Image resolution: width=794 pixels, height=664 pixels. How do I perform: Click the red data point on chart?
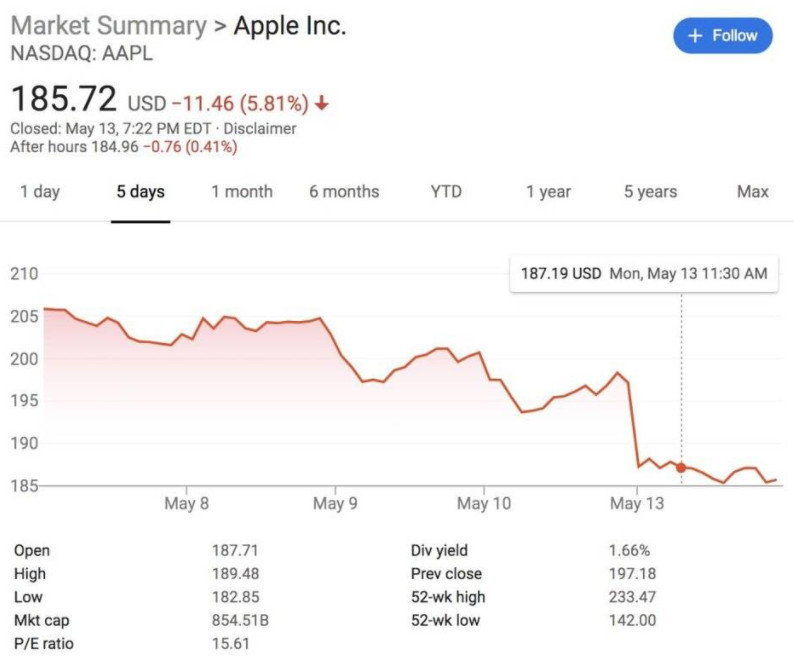pyautogui.click(x=681, y=467)
